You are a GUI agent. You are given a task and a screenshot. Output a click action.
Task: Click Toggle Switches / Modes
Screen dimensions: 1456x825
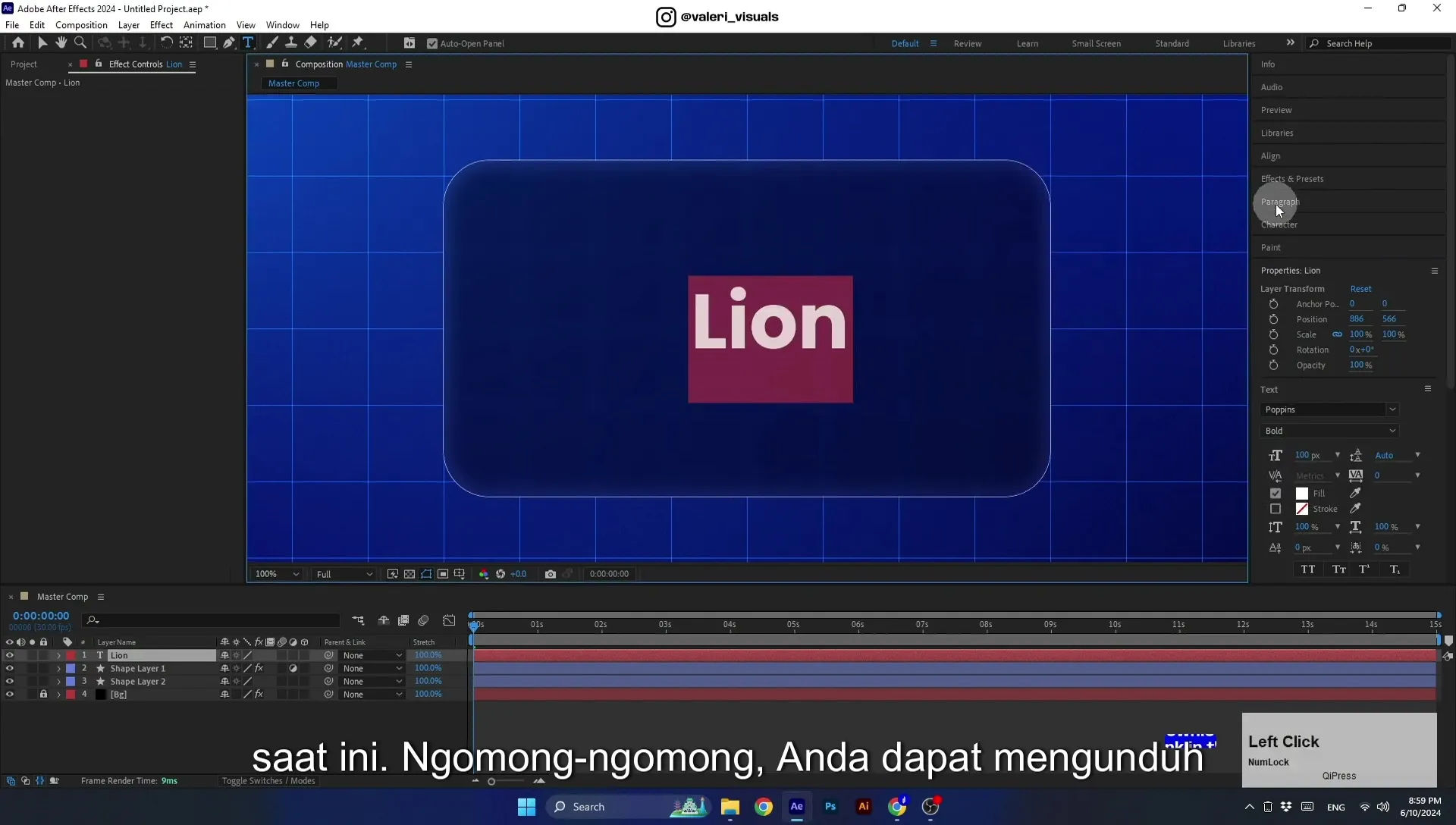[268, 780]
